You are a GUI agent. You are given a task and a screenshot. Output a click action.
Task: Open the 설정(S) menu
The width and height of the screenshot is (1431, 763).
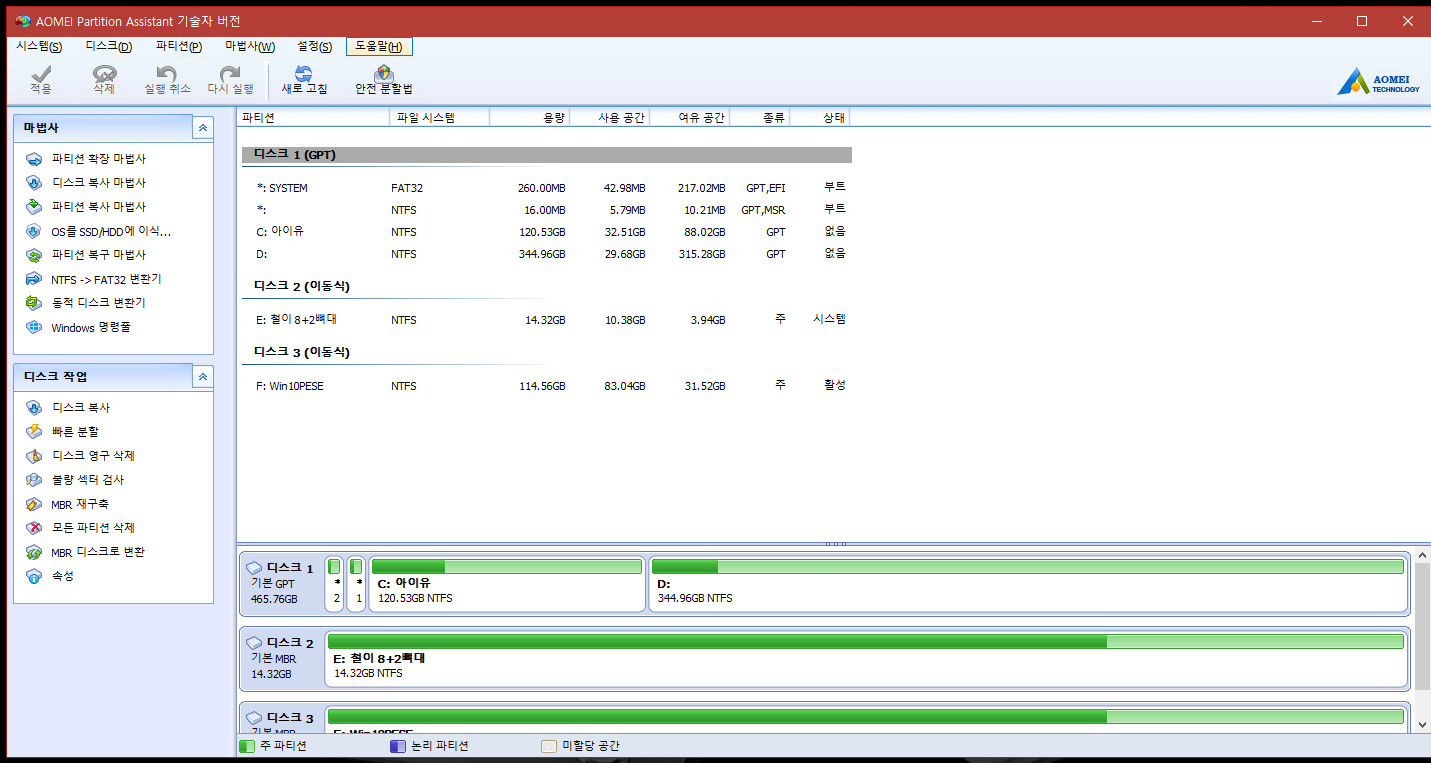(x=314, y=47)
